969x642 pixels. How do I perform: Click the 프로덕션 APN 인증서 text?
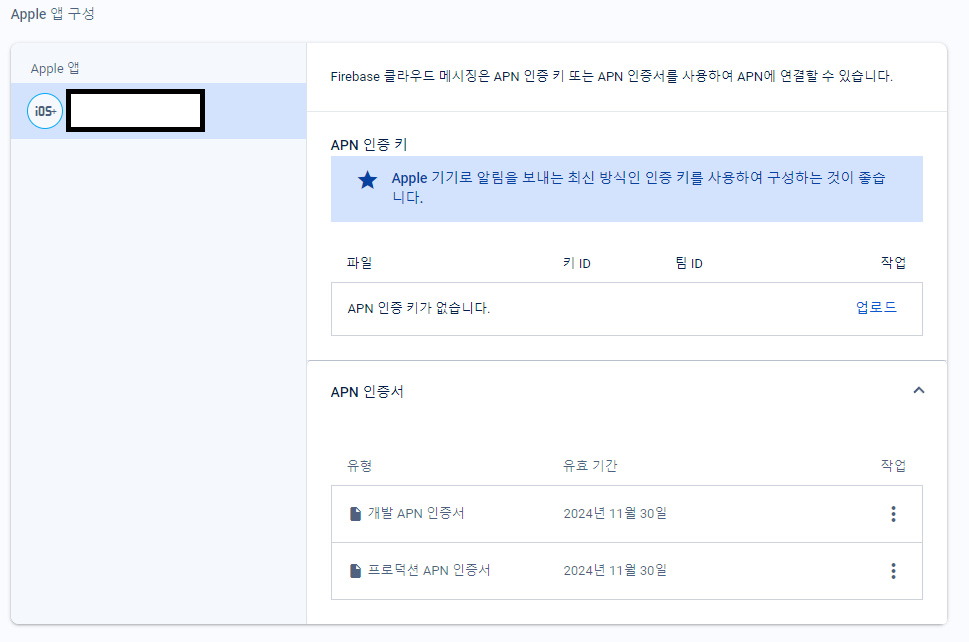(x=429, y=570)
